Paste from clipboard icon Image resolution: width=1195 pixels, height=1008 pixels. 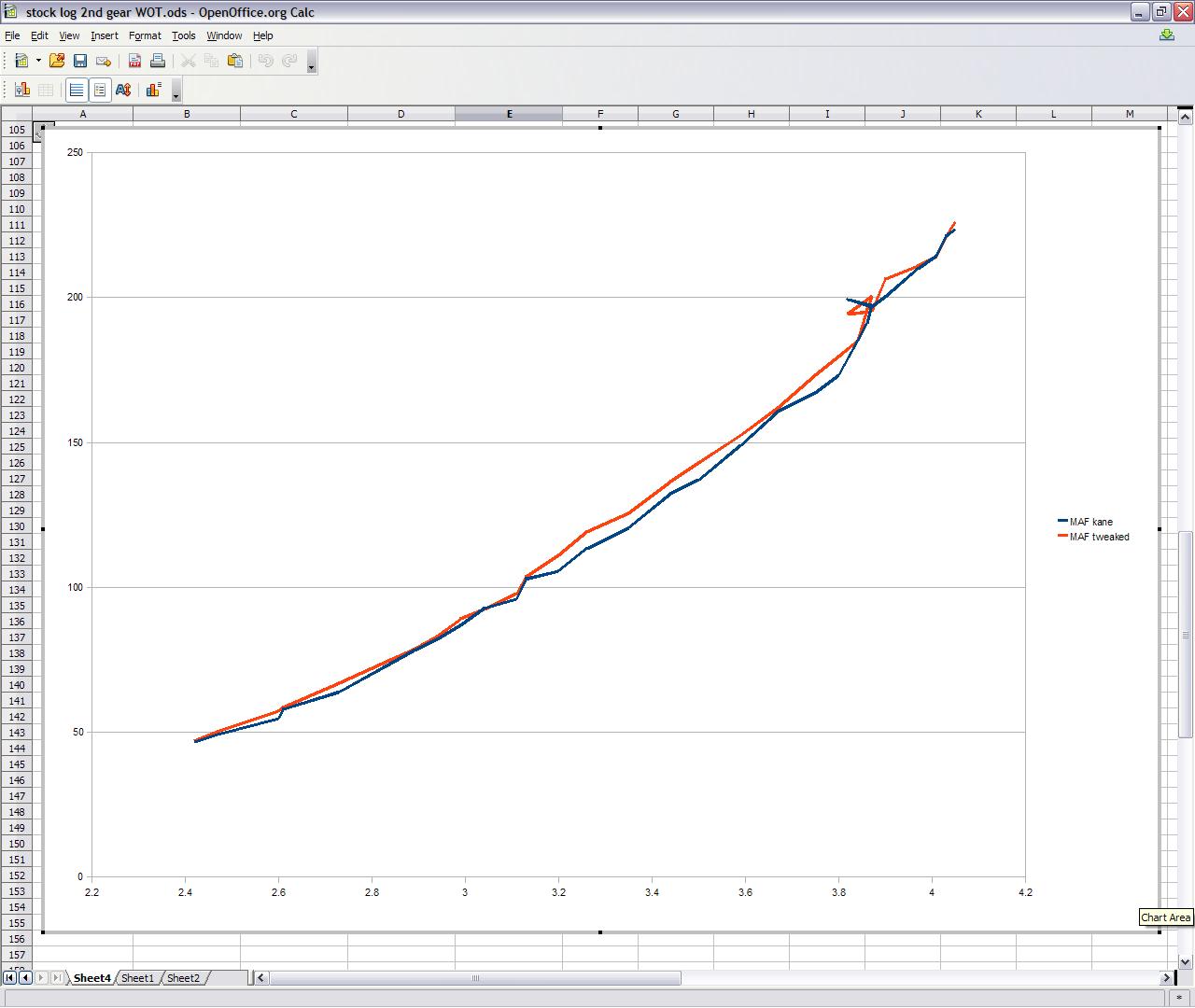point(235,61)
